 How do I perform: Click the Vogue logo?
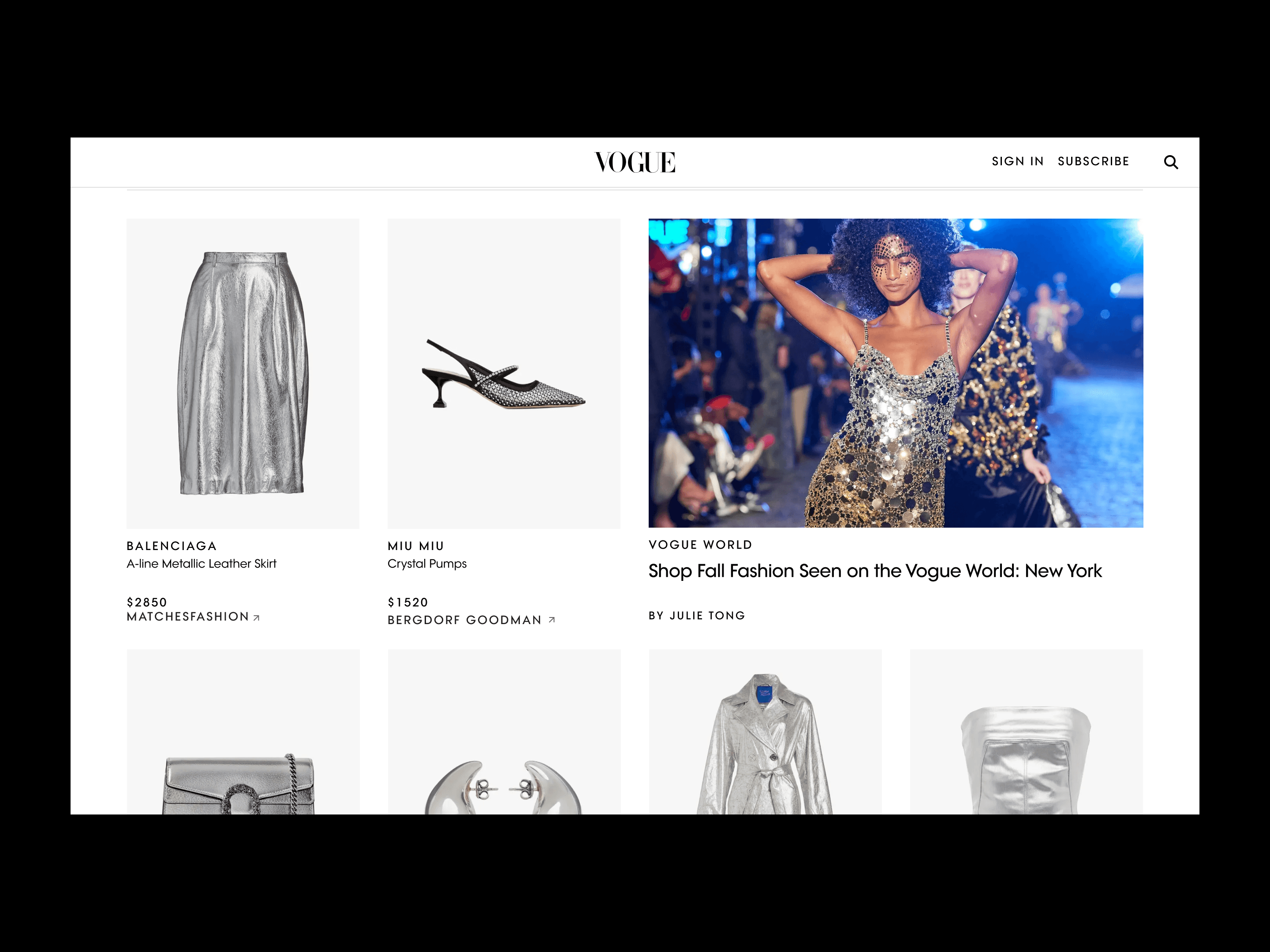click(635, 162)
